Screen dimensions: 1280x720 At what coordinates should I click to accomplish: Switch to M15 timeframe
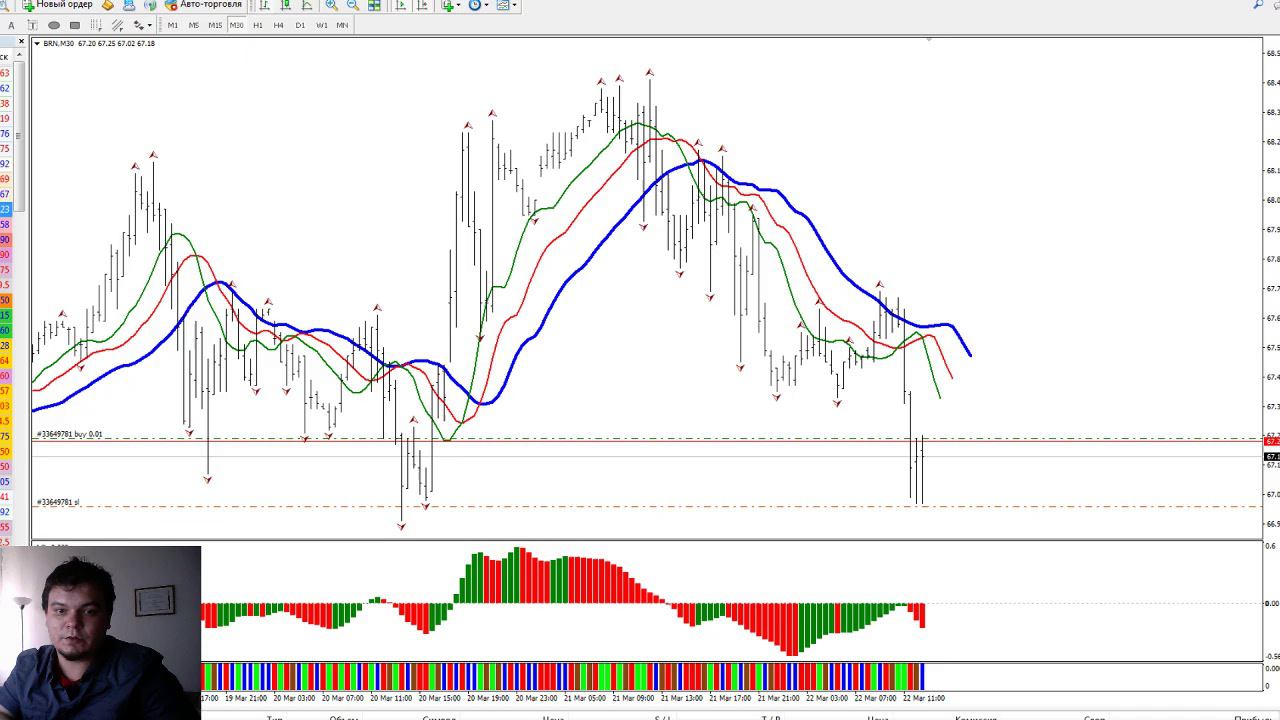(215, 25)
